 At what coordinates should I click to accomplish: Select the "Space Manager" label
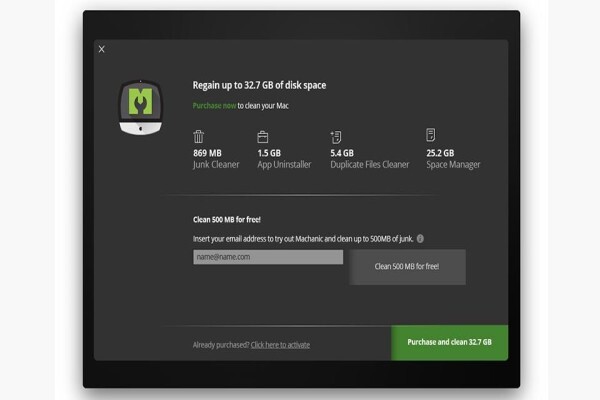click(x=453, y=165)
